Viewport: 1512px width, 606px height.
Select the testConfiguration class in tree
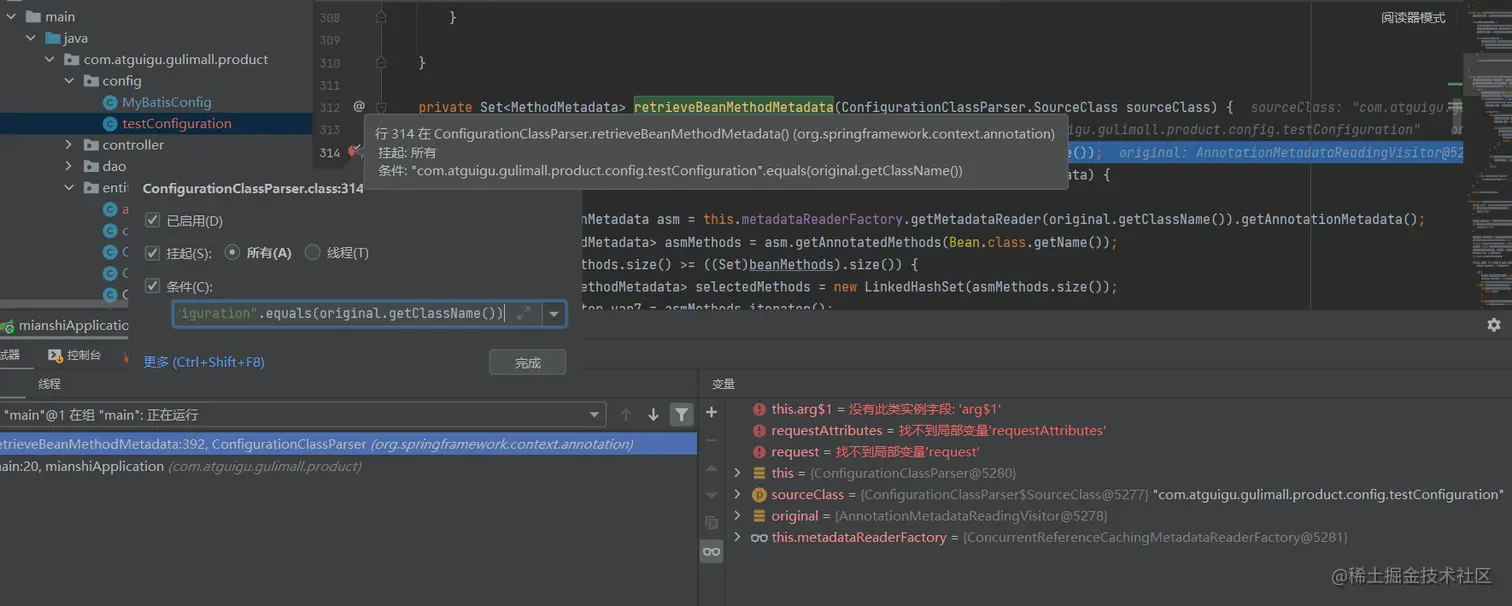coord(176,124)
